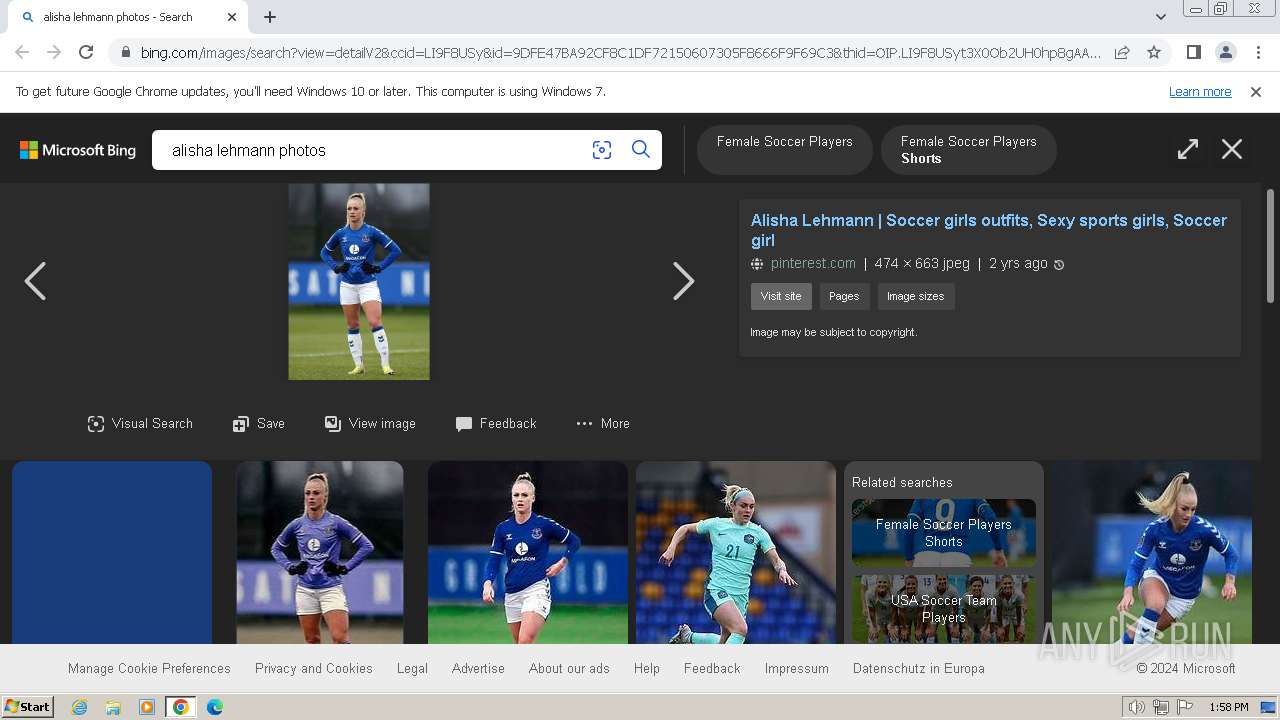Click the address bar URL

click(x=620, y=53)
